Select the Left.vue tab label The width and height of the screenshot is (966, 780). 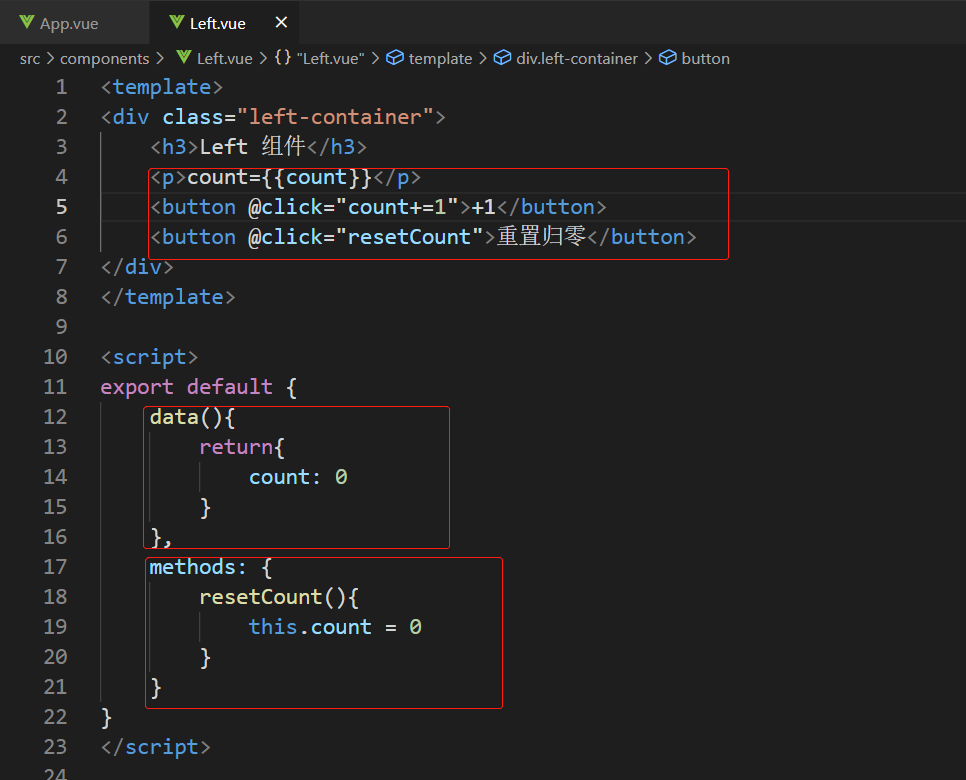tap(218, 23)
